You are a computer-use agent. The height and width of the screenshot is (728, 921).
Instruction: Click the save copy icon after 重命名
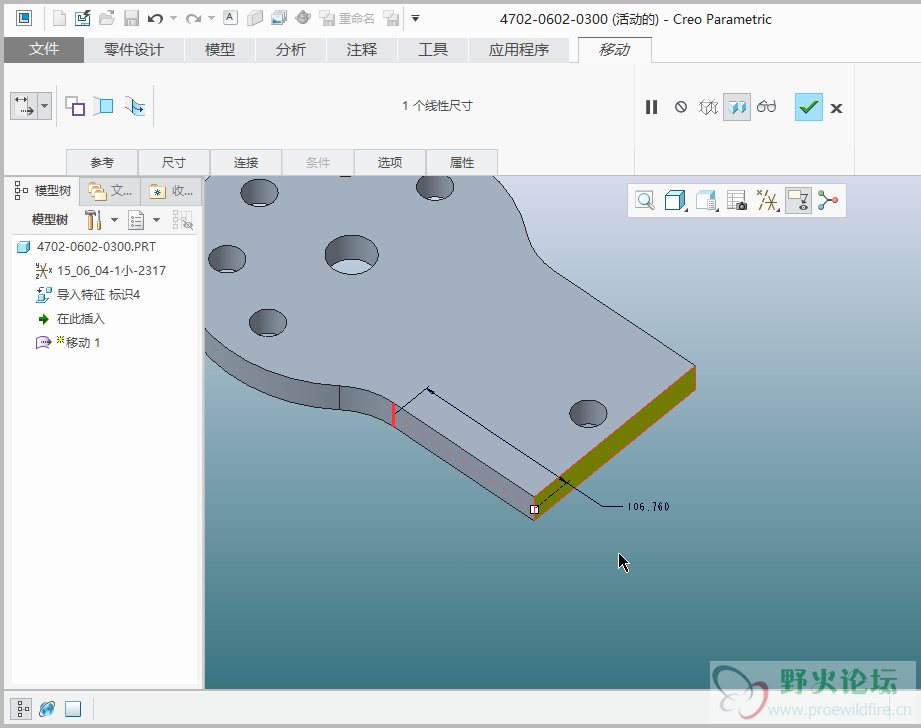point(391,19)
